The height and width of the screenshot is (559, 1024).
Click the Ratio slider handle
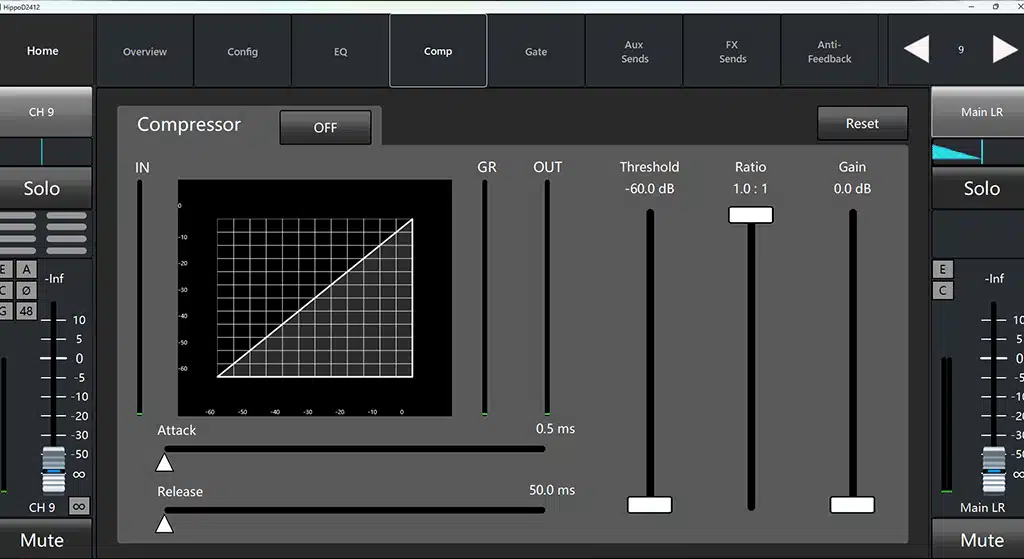(x=751, y=215)
